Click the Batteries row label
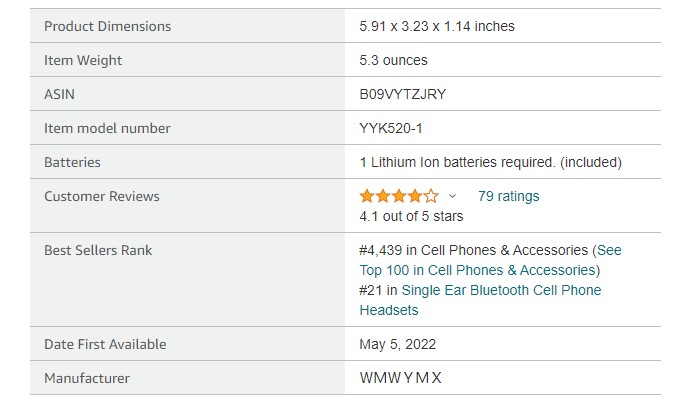This screenshot has width=682, height=404. point(72,162)
